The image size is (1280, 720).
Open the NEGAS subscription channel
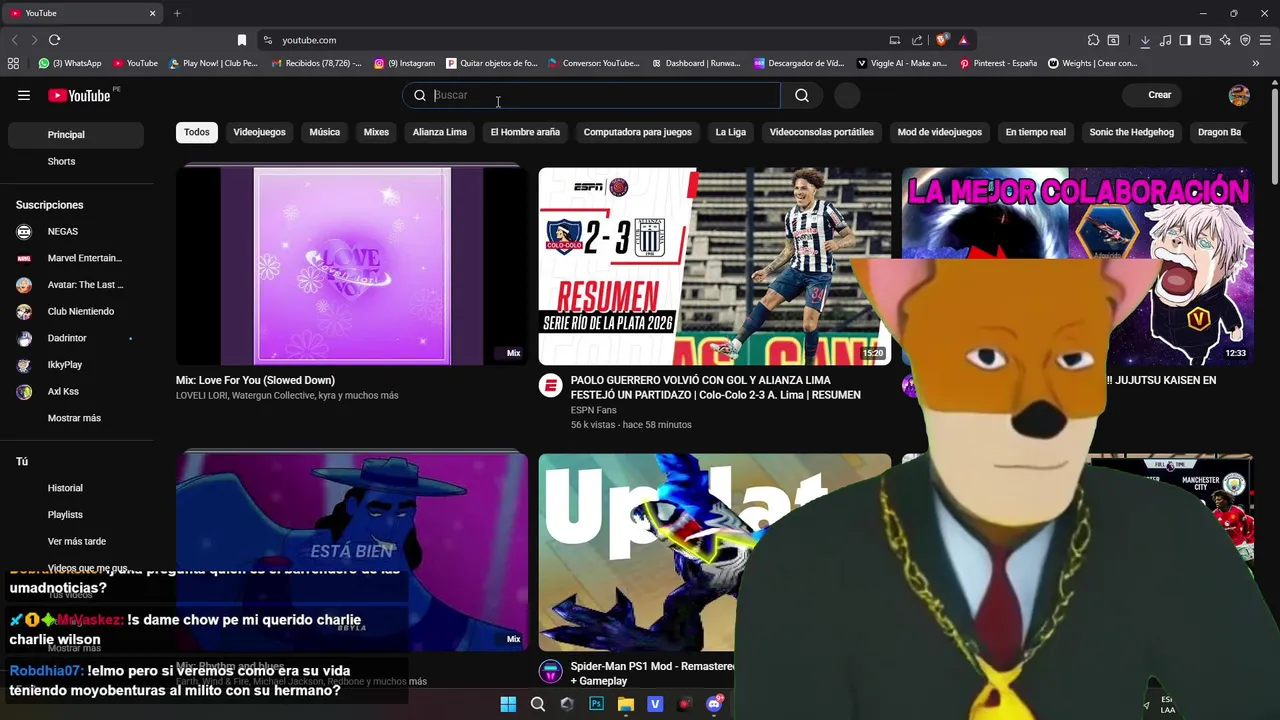pyautogui.click(x=76, y=231)
